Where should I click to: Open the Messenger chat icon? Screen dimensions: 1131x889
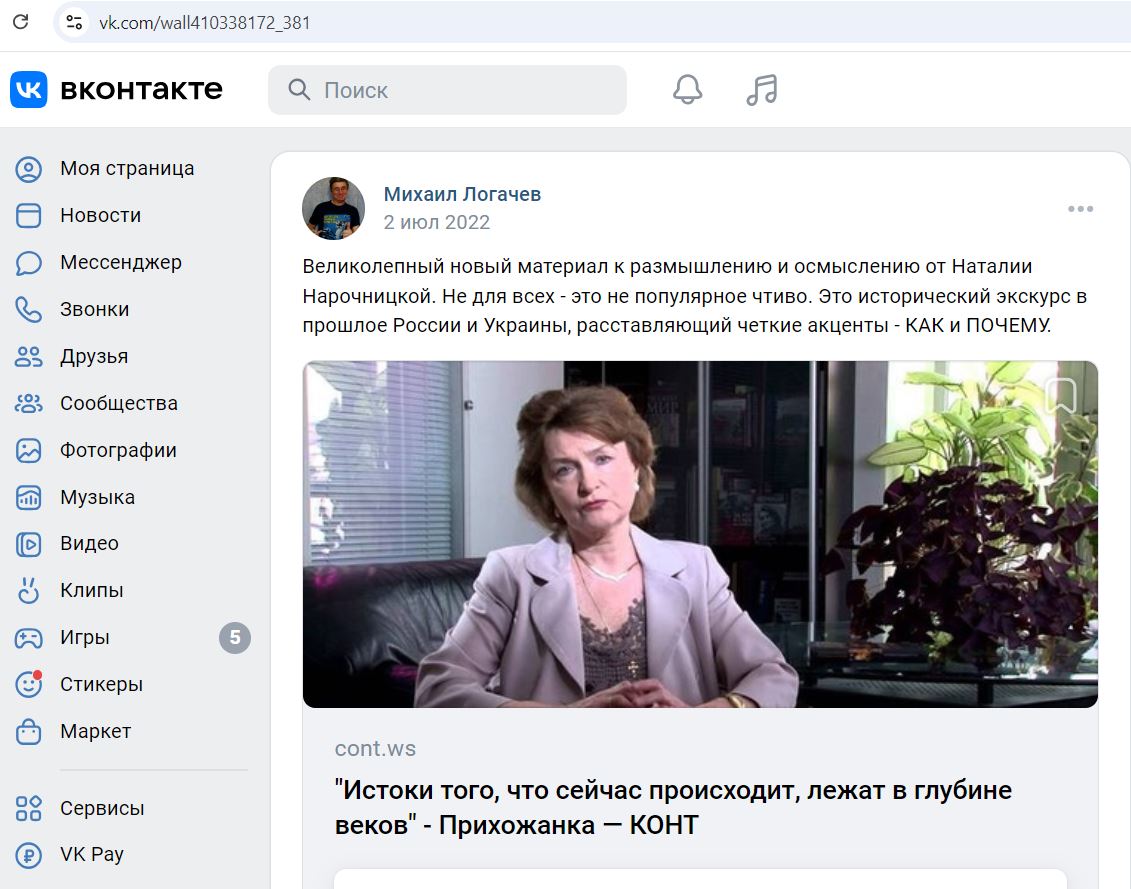click(29, 263)
